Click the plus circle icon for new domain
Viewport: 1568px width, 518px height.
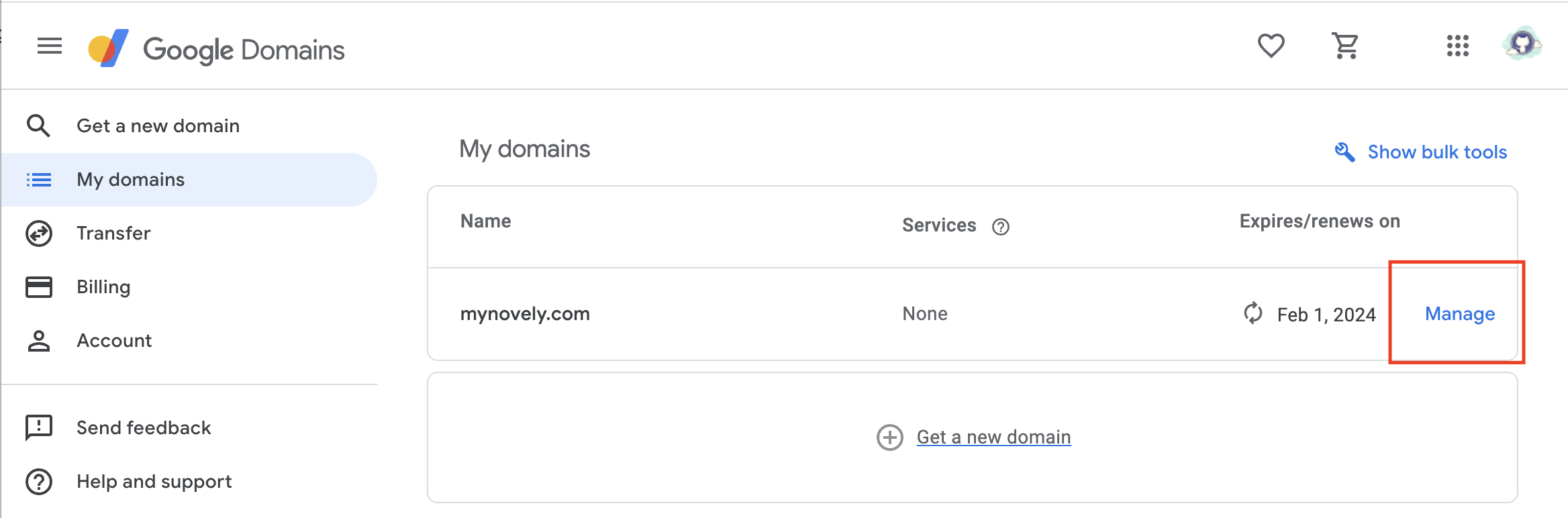click(x=889, y=437)
